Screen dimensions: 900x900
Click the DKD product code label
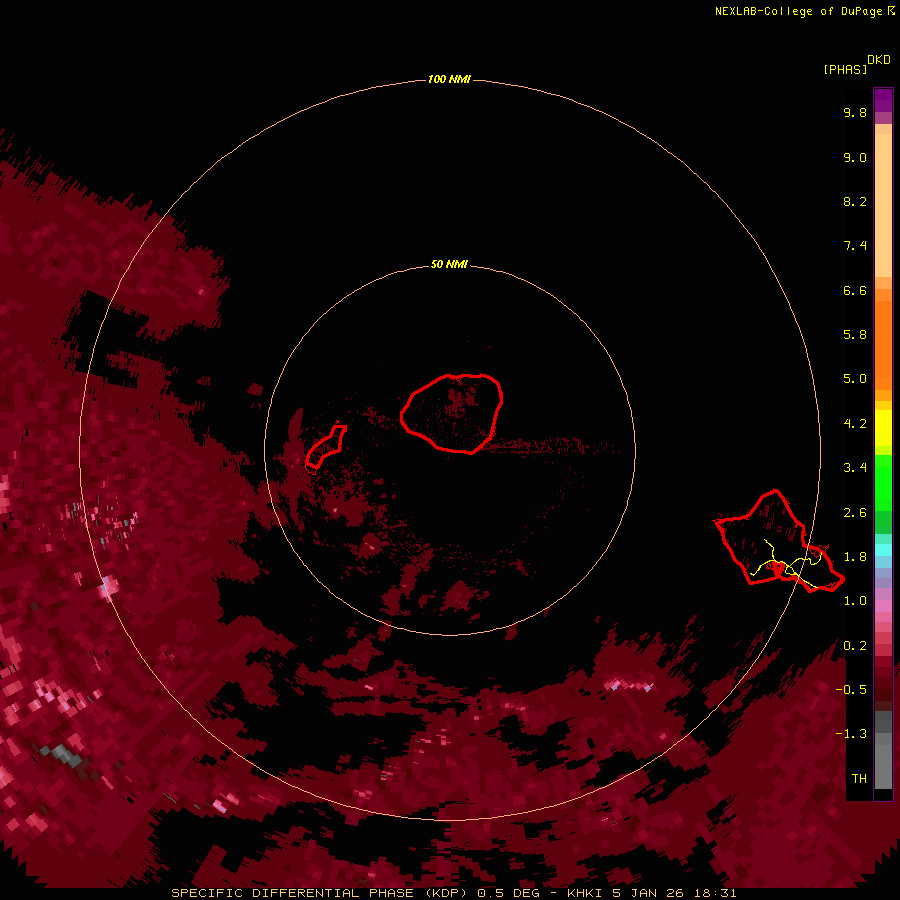point(879,60)
